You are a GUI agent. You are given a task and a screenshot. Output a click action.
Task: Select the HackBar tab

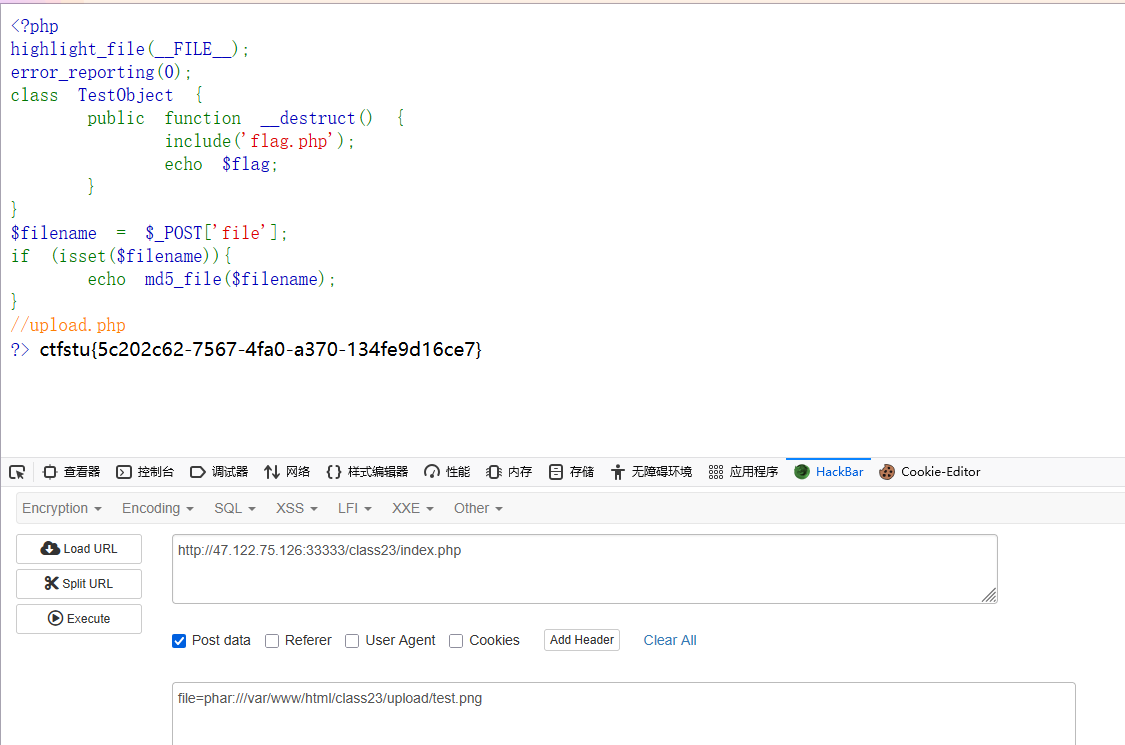(829, 472)
